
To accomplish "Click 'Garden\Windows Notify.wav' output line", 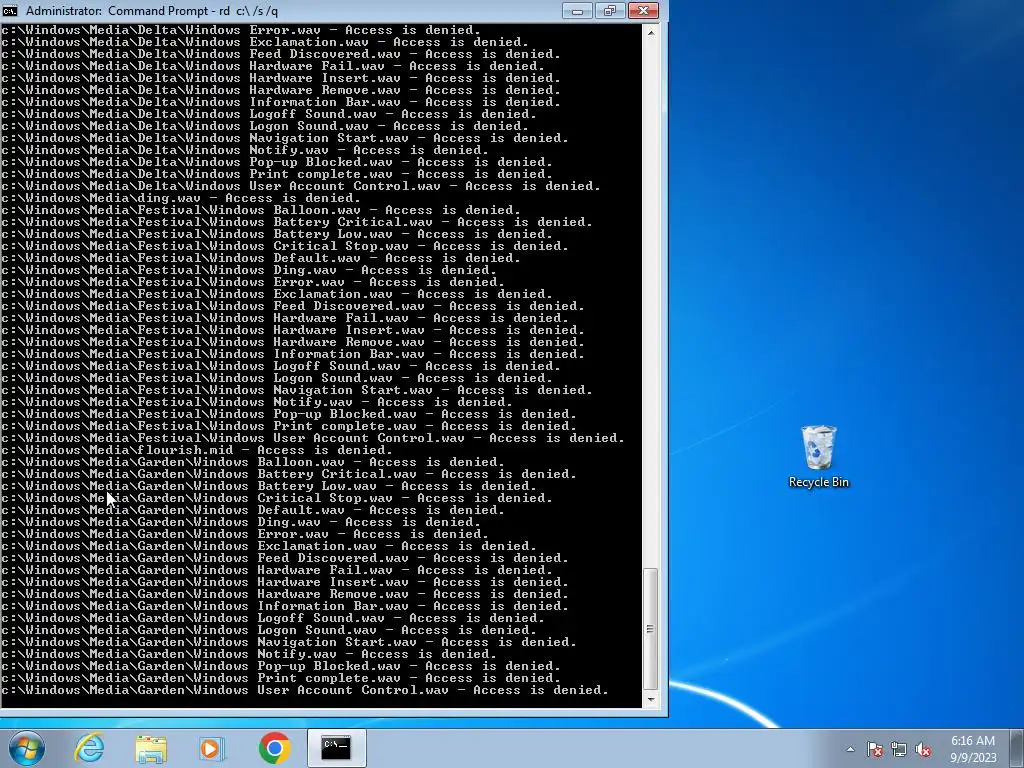I will click(x=249, y=654).
